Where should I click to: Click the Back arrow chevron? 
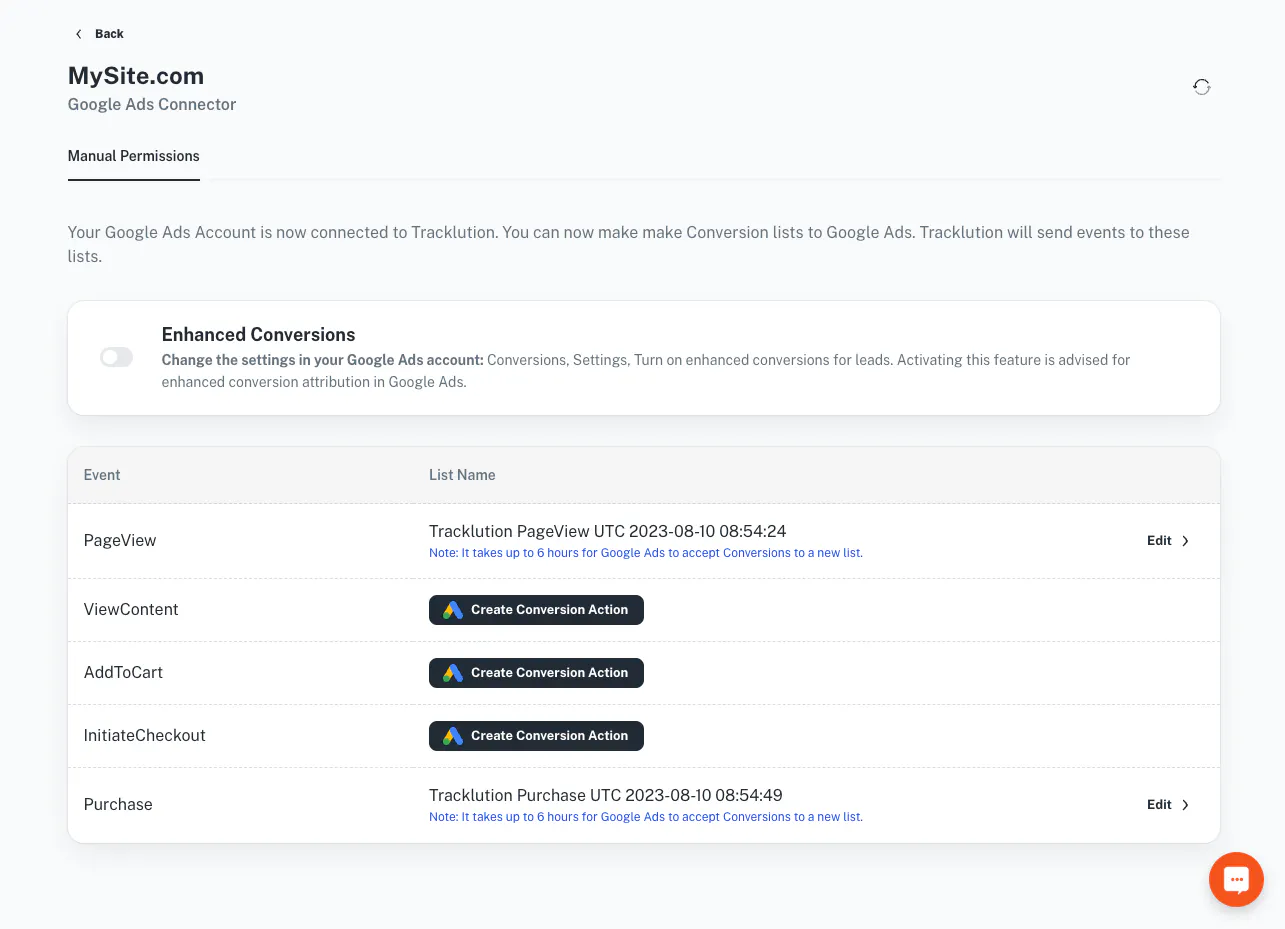click(79, 34)
